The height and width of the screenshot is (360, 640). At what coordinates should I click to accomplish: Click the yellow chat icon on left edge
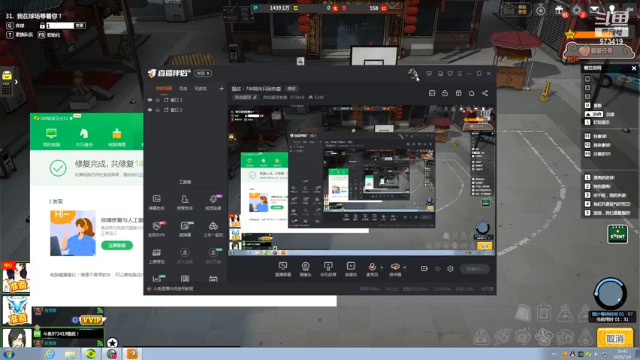[x=7, y=76]
